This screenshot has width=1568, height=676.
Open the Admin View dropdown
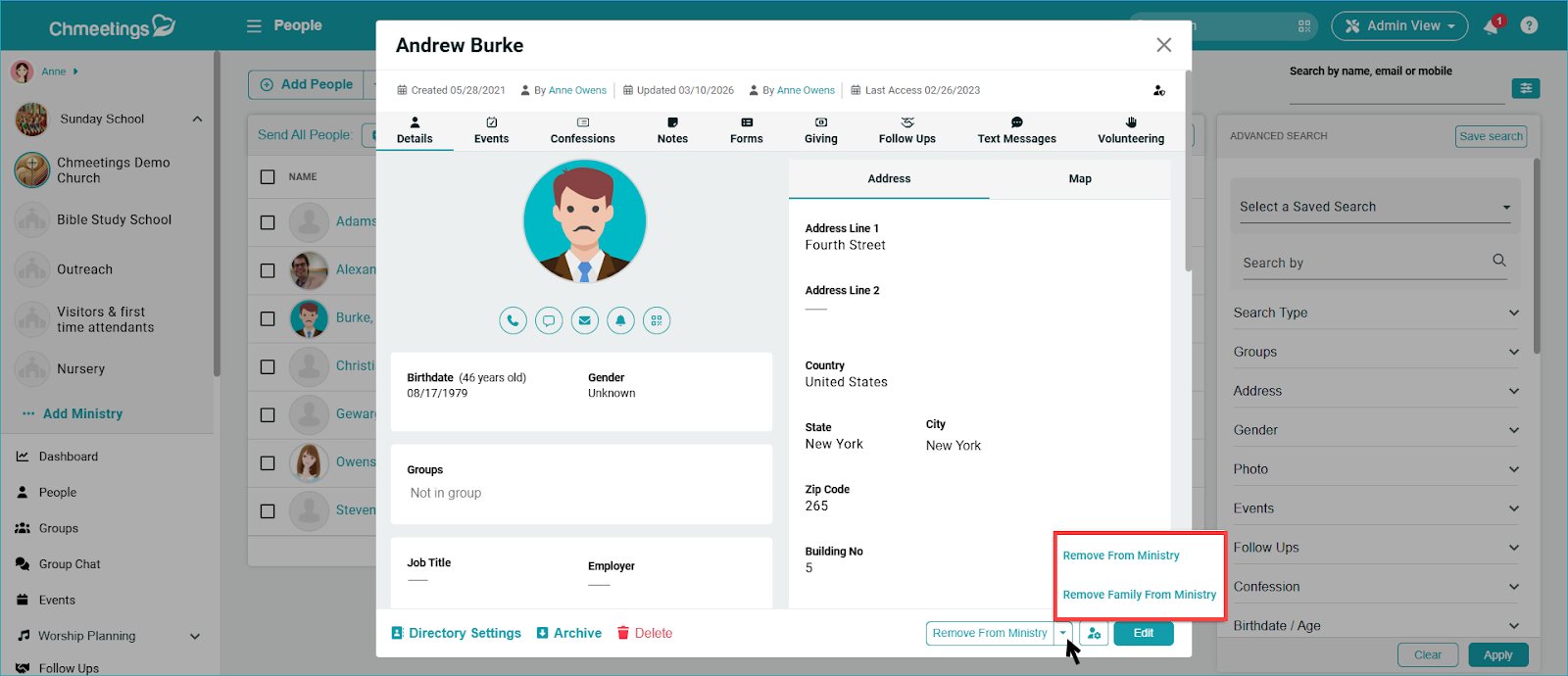1398,26
